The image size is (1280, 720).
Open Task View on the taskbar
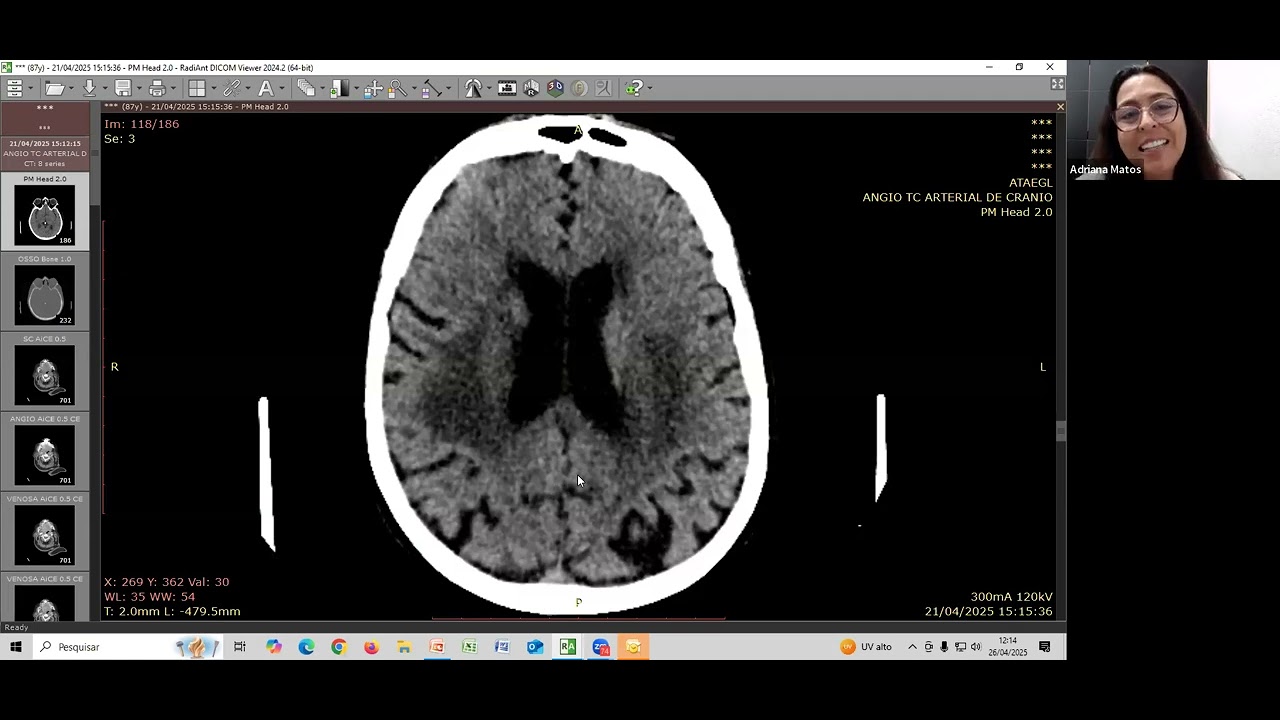(240, 647)
